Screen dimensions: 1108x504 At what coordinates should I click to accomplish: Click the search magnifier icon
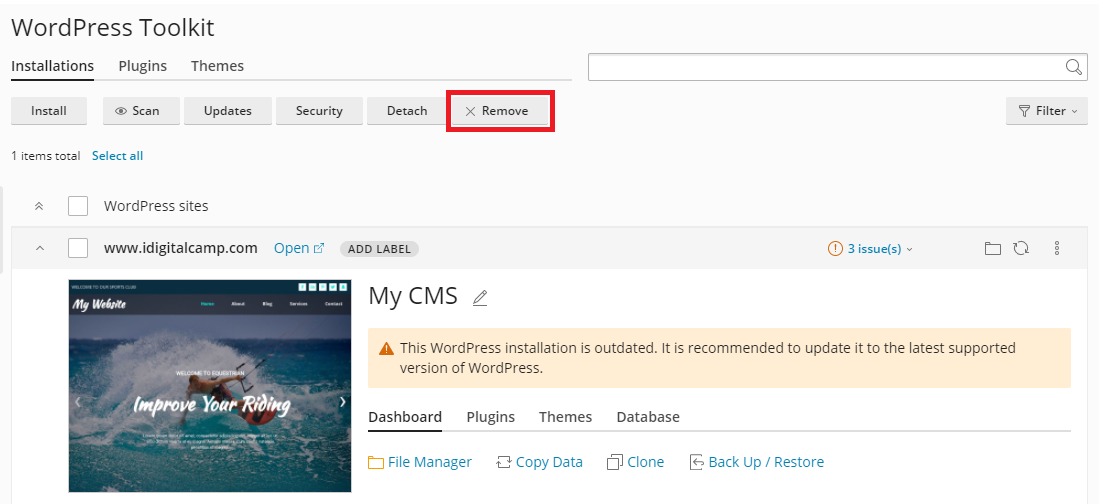point(1074,67)
